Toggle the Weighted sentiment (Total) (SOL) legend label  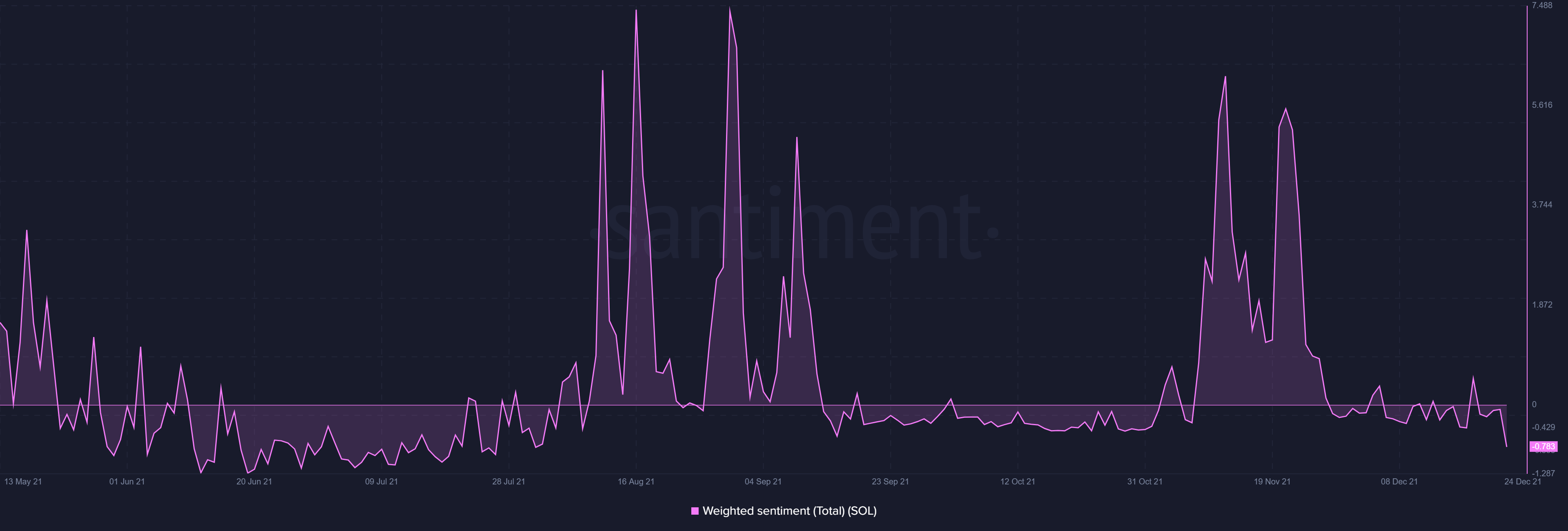click(x=789, y=511)
